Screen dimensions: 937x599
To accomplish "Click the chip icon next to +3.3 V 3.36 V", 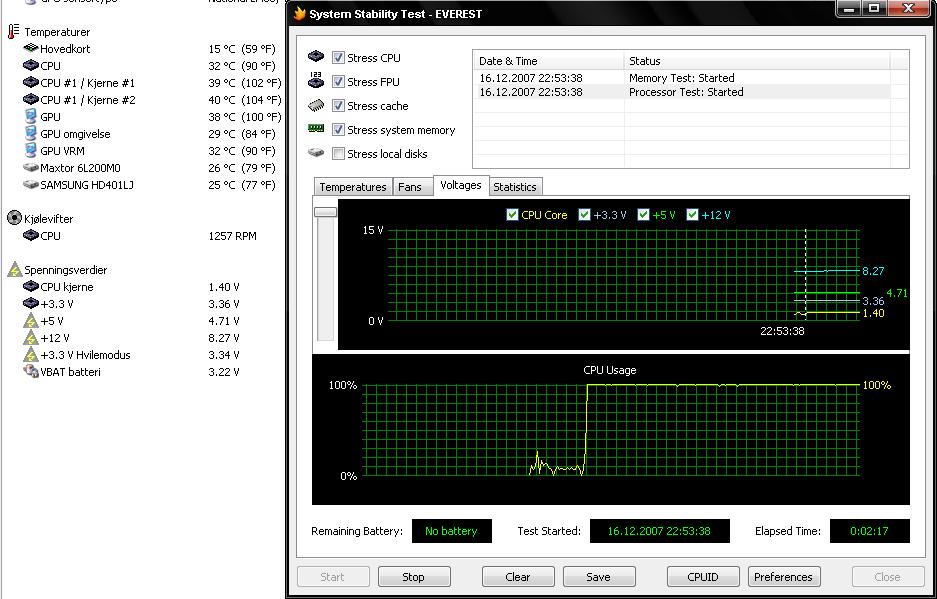I will [31, 304].
